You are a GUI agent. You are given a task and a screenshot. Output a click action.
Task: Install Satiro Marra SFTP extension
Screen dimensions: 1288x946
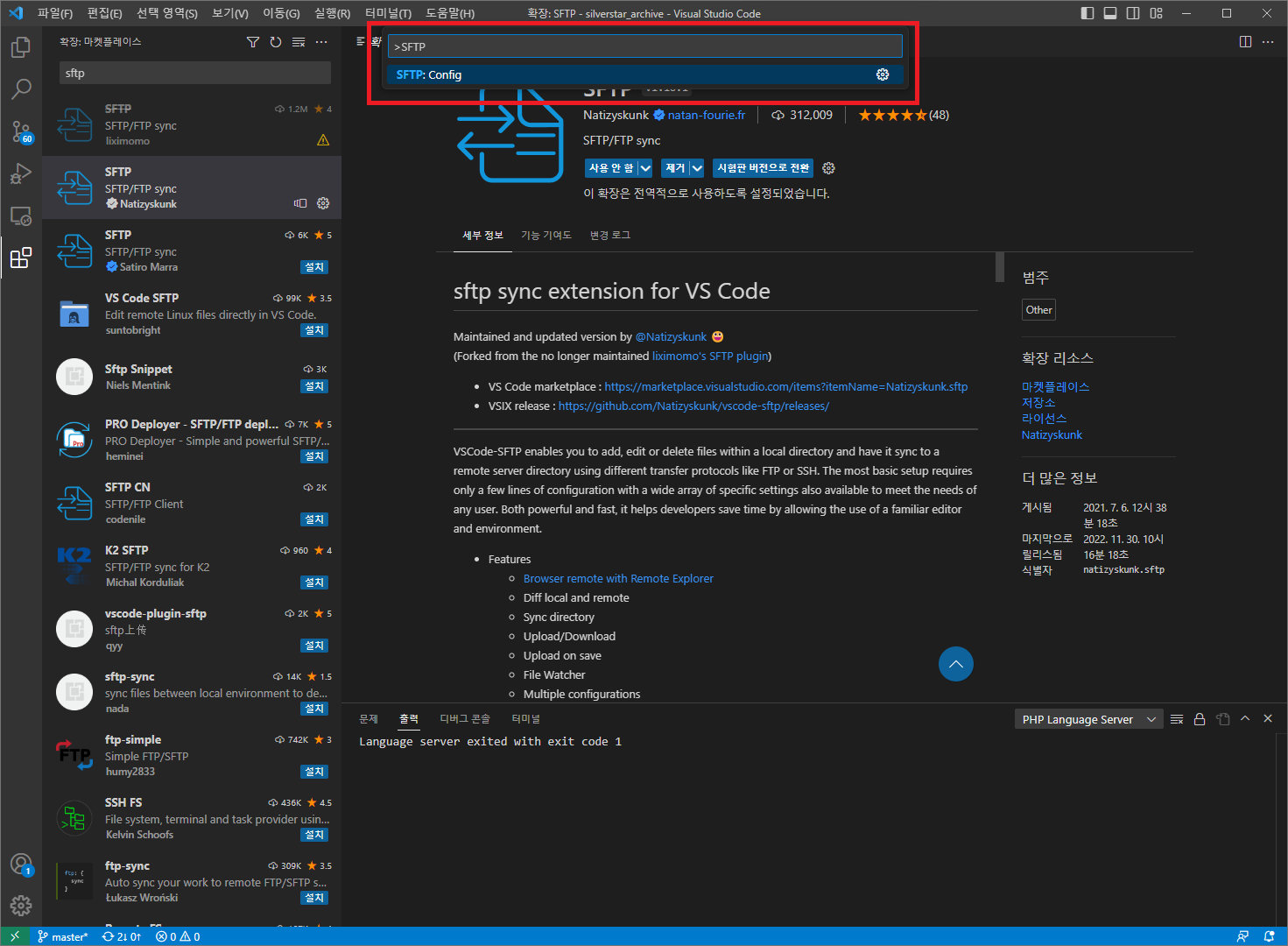[x=314, y=267]
